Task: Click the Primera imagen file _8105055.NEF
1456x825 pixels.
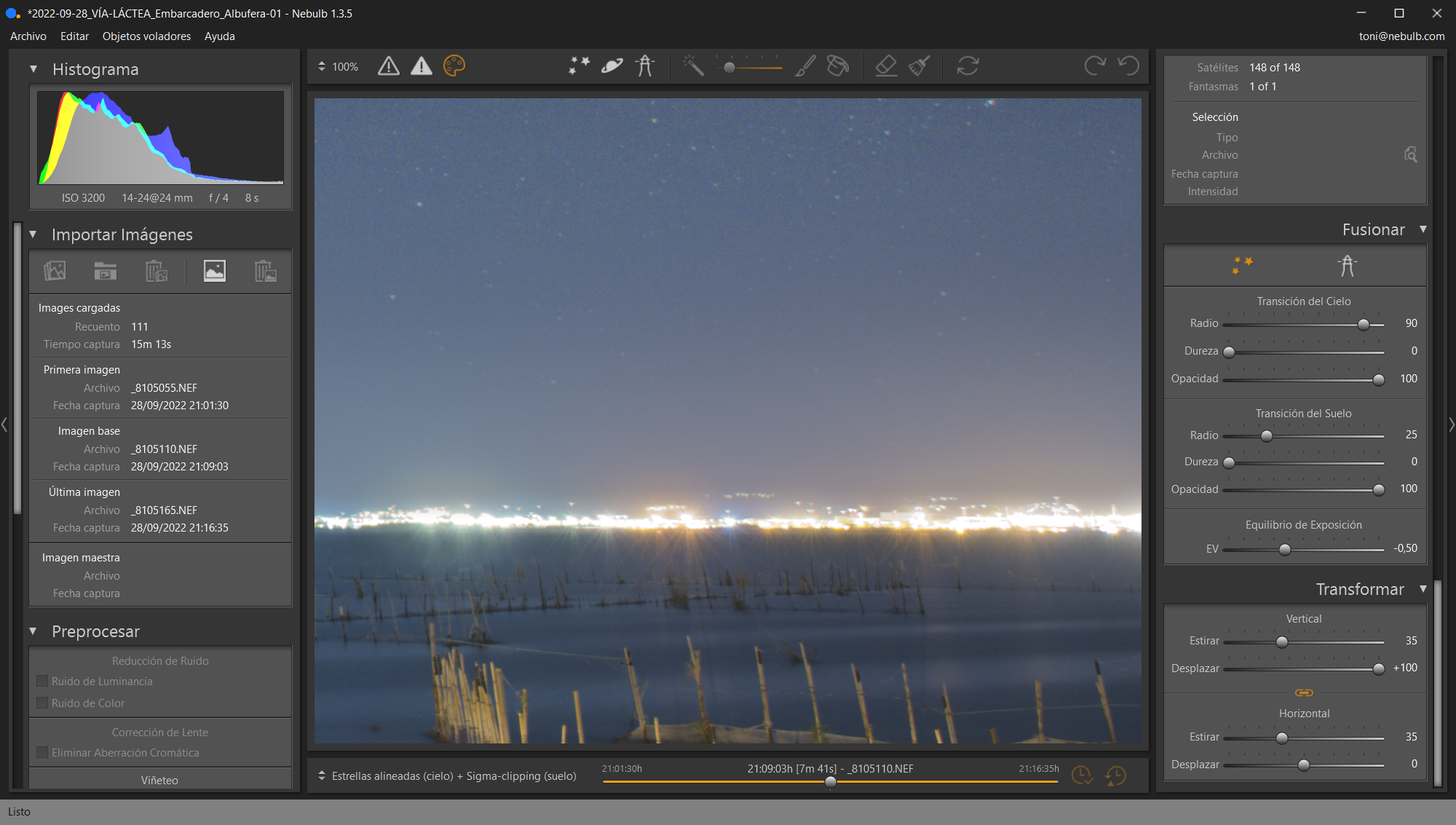Action: pyautogui.click(x=165, y=388)
